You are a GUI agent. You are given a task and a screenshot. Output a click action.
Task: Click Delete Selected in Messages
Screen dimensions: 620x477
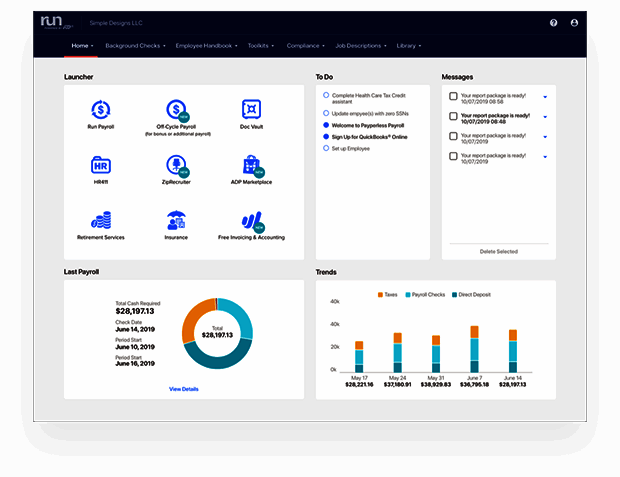click(x=499, y=252)
